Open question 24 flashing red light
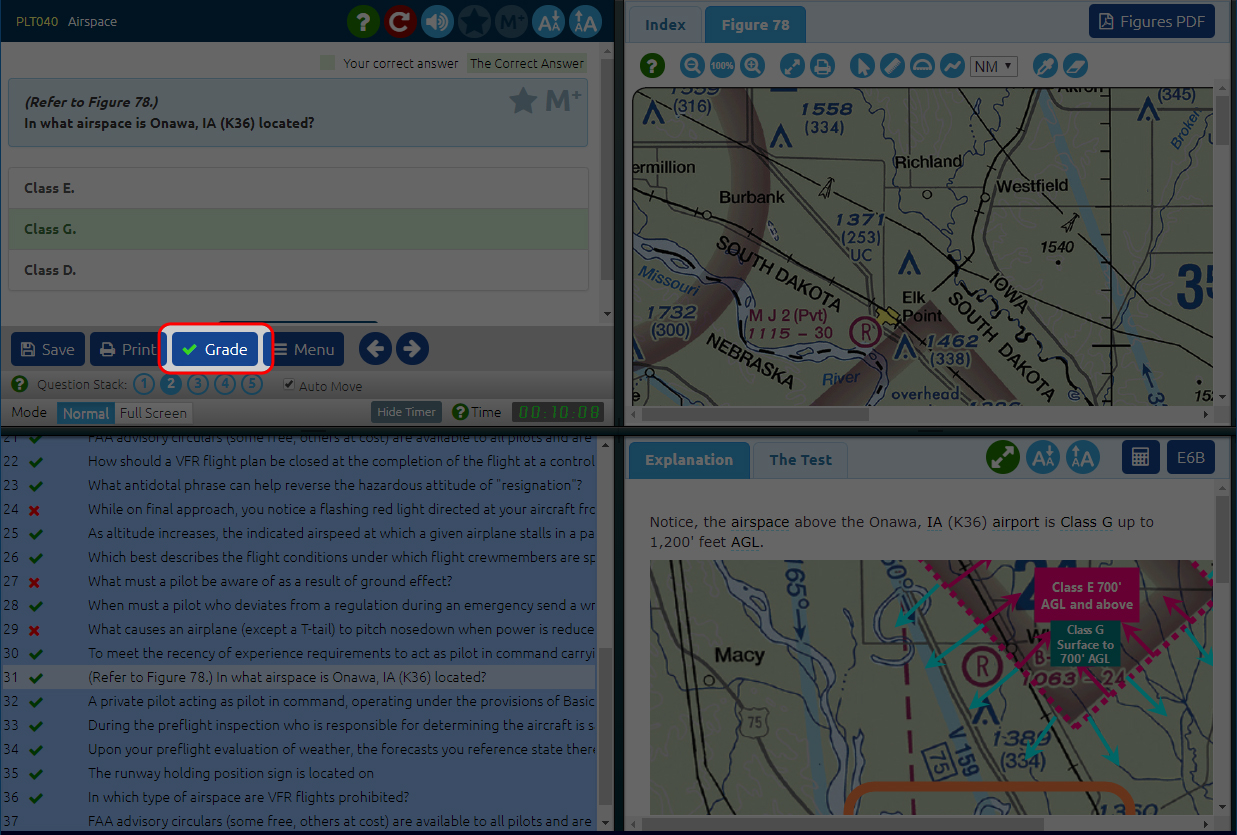Screen dimensions: 1237x835 point(298,509)
